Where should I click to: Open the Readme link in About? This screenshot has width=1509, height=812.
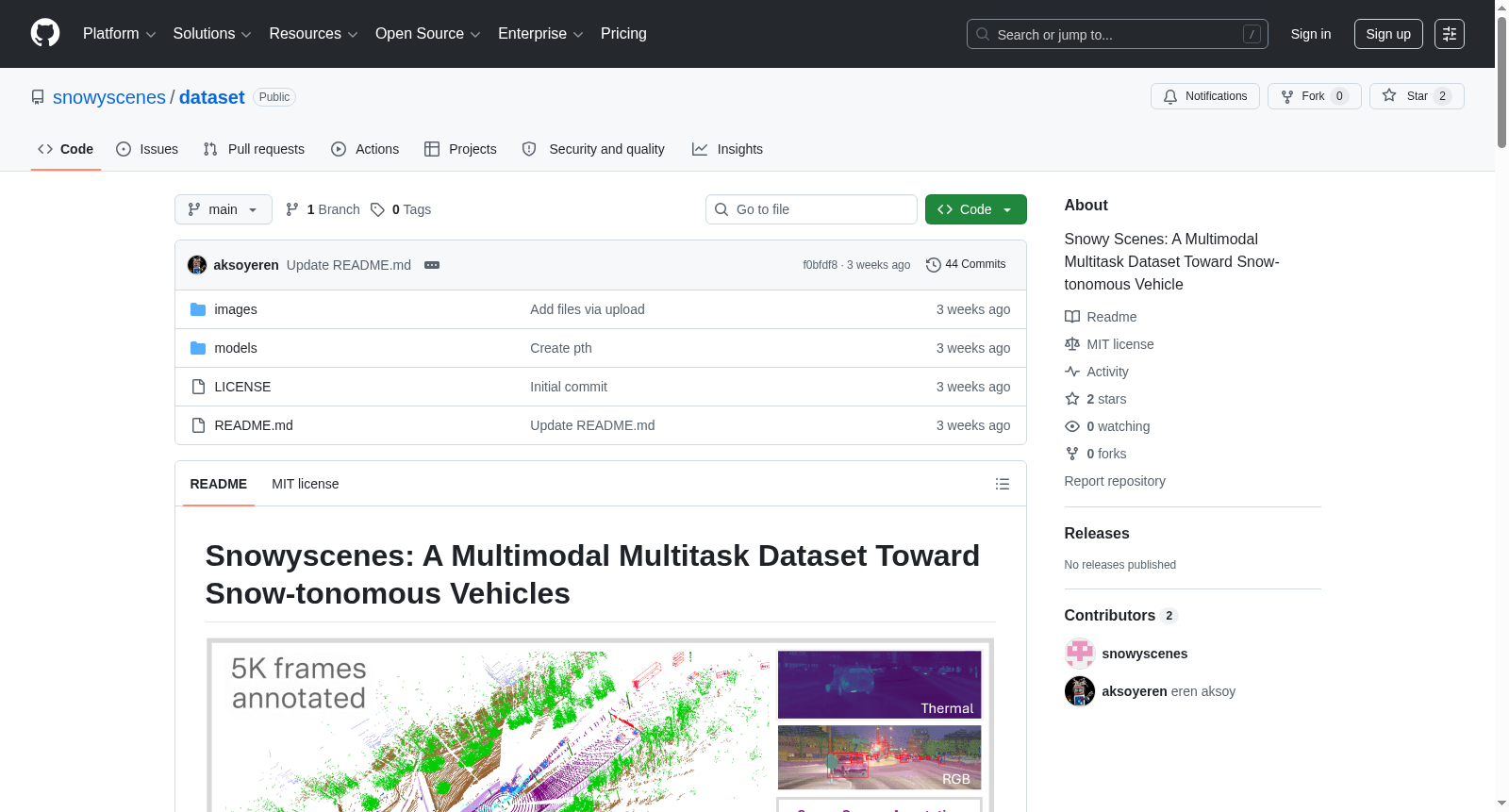1101,317
